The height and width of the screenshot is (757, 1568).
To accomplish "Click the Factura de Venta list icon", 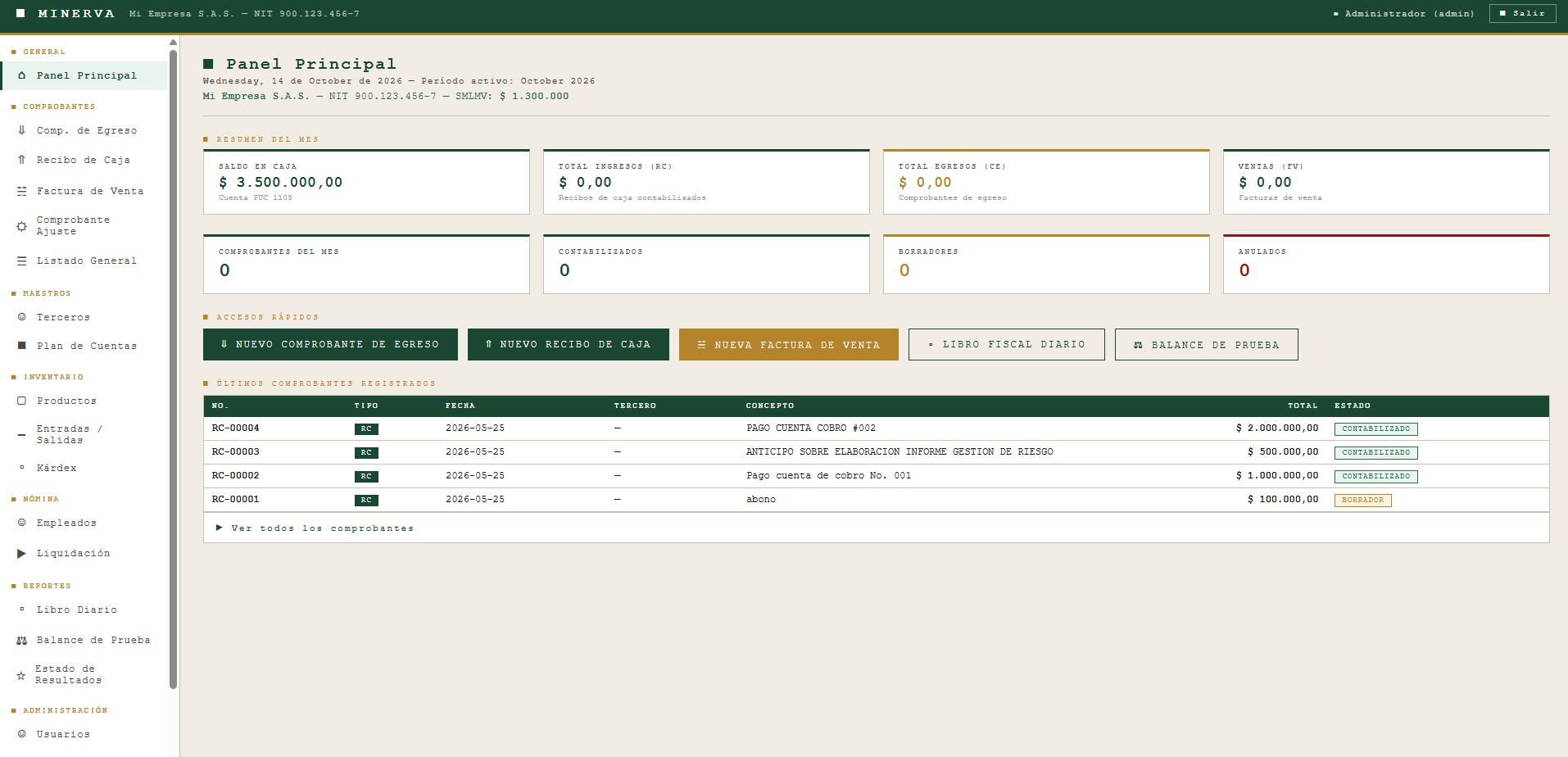I will 22,191.
